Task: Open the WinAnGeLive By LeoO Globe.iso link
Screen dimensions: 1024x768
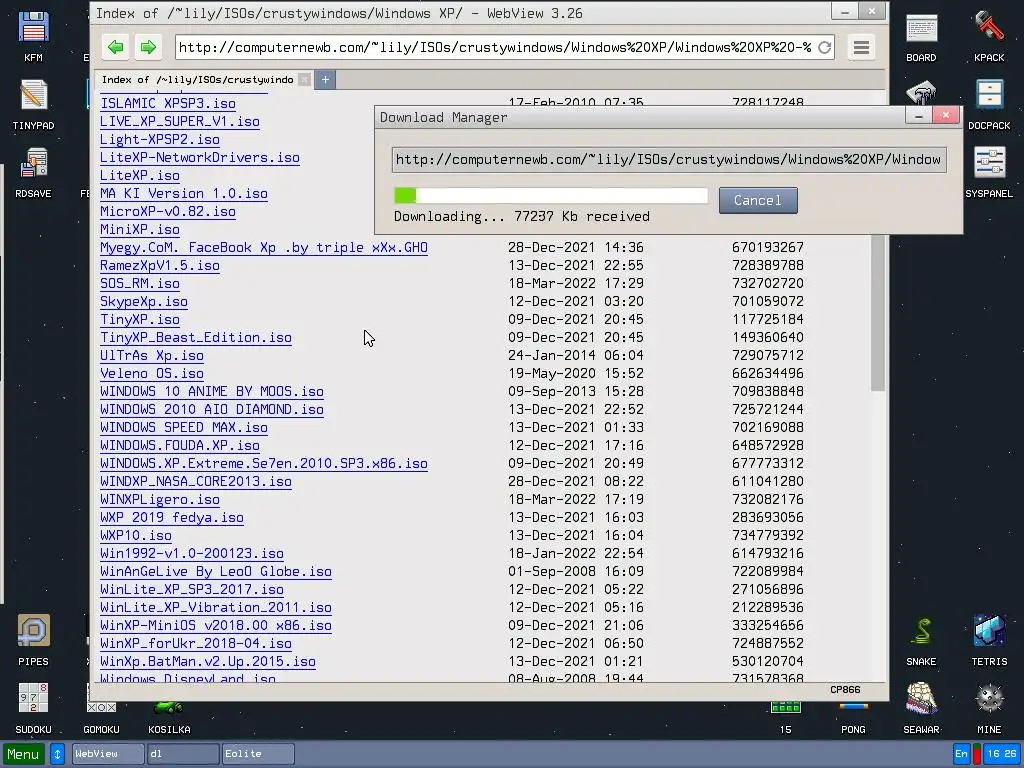Action: pyautogui.click(x=216, y=571)
